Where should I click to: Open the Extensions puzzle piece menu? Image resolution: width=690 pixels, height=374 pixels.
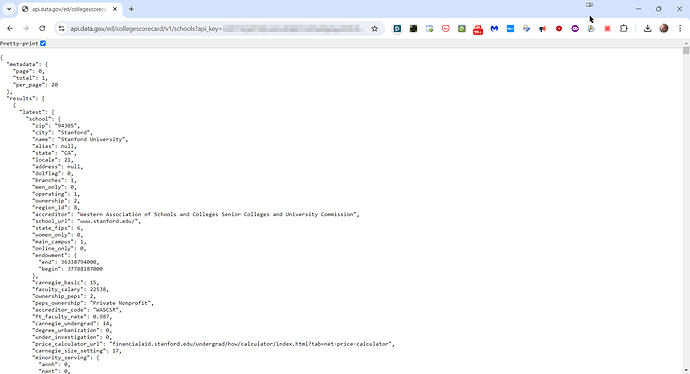coord(624,29)
